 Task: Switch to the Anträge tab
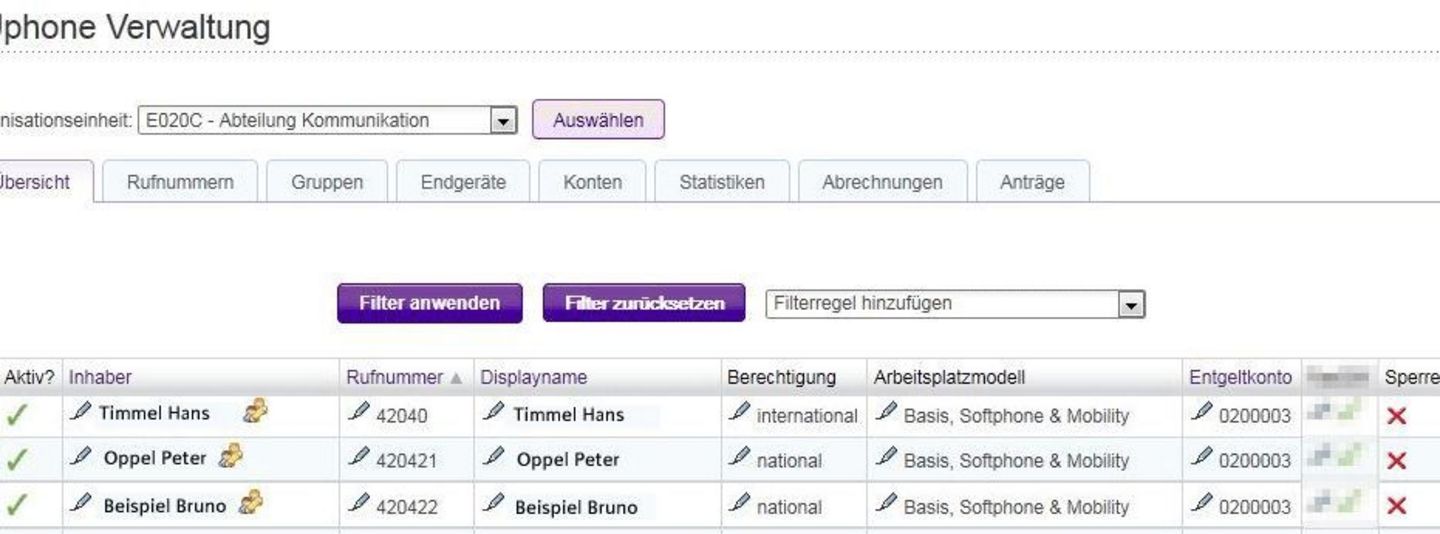point(1032,182)
